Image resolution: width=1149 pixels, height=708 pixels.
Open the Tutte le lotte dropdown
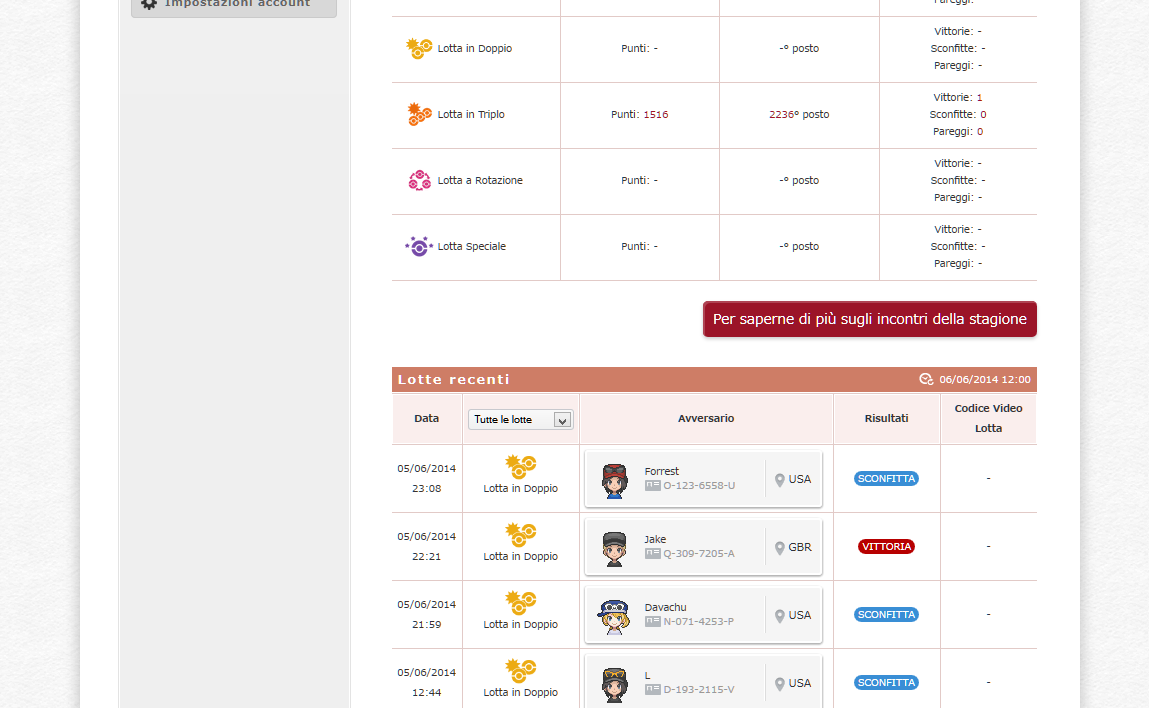click(520, 420)
